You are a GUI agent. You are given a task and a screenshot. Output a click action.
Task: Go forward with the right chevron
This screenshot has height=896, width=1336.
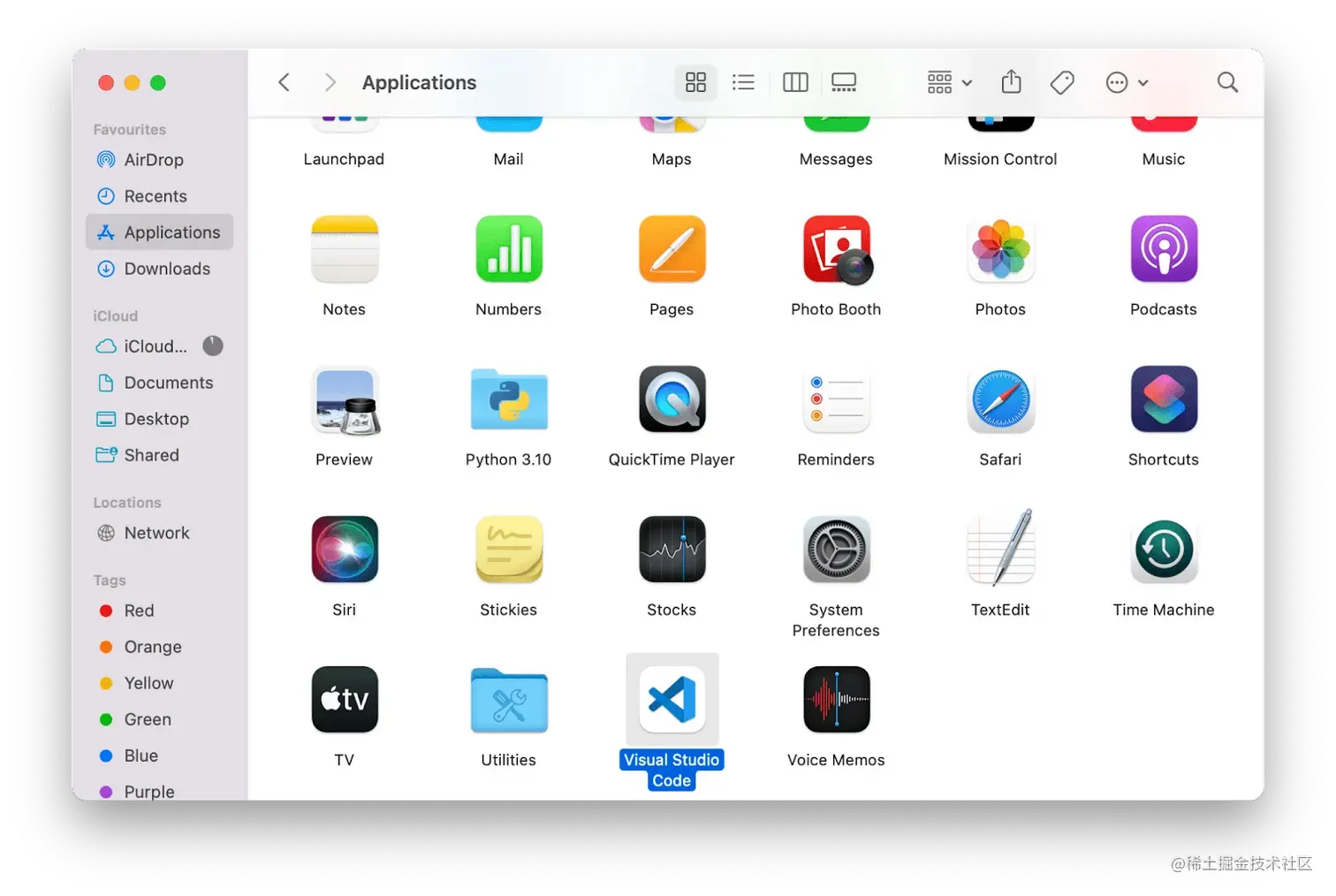pyautogui.click(x=330, y=82)
